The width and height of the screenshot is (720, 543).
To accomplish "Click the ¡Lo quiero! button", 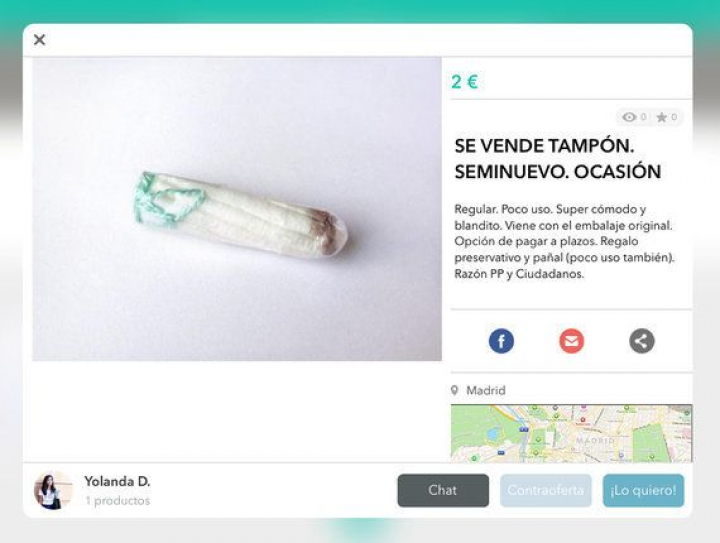I will pos(643,490).
